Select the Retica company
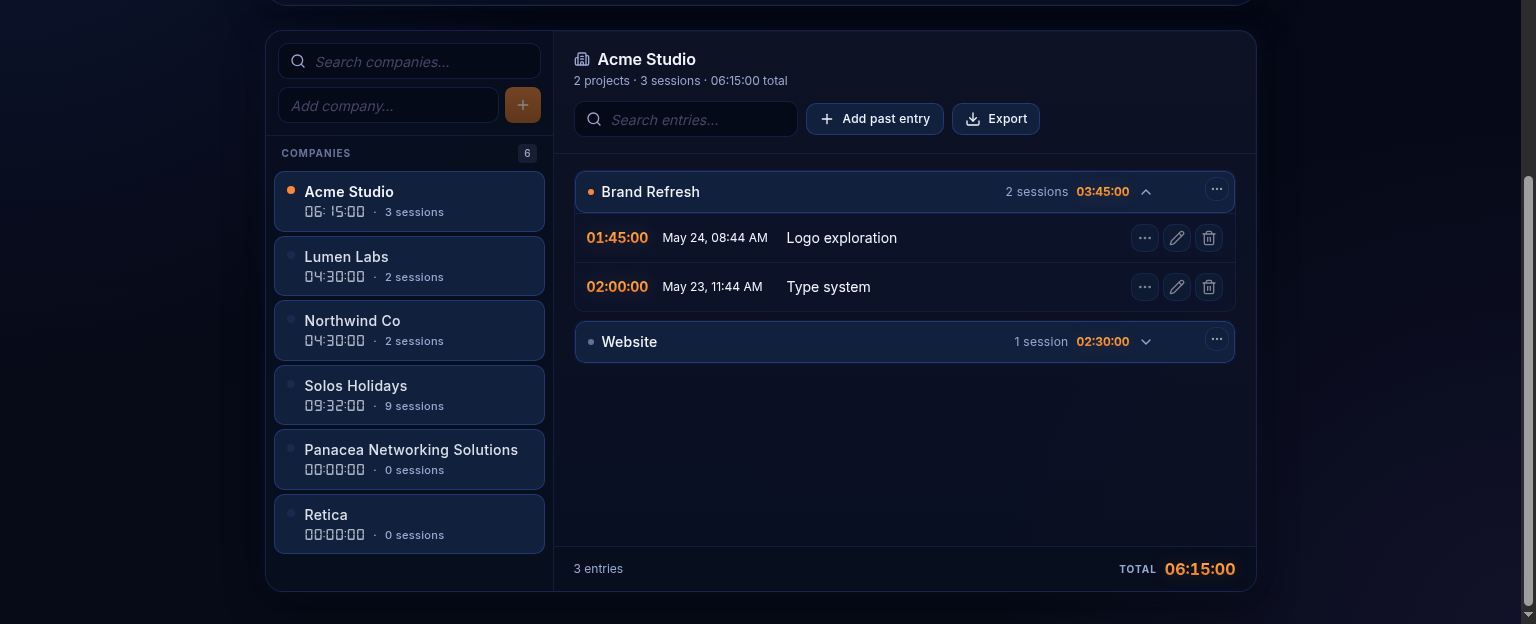 (409, 524)
